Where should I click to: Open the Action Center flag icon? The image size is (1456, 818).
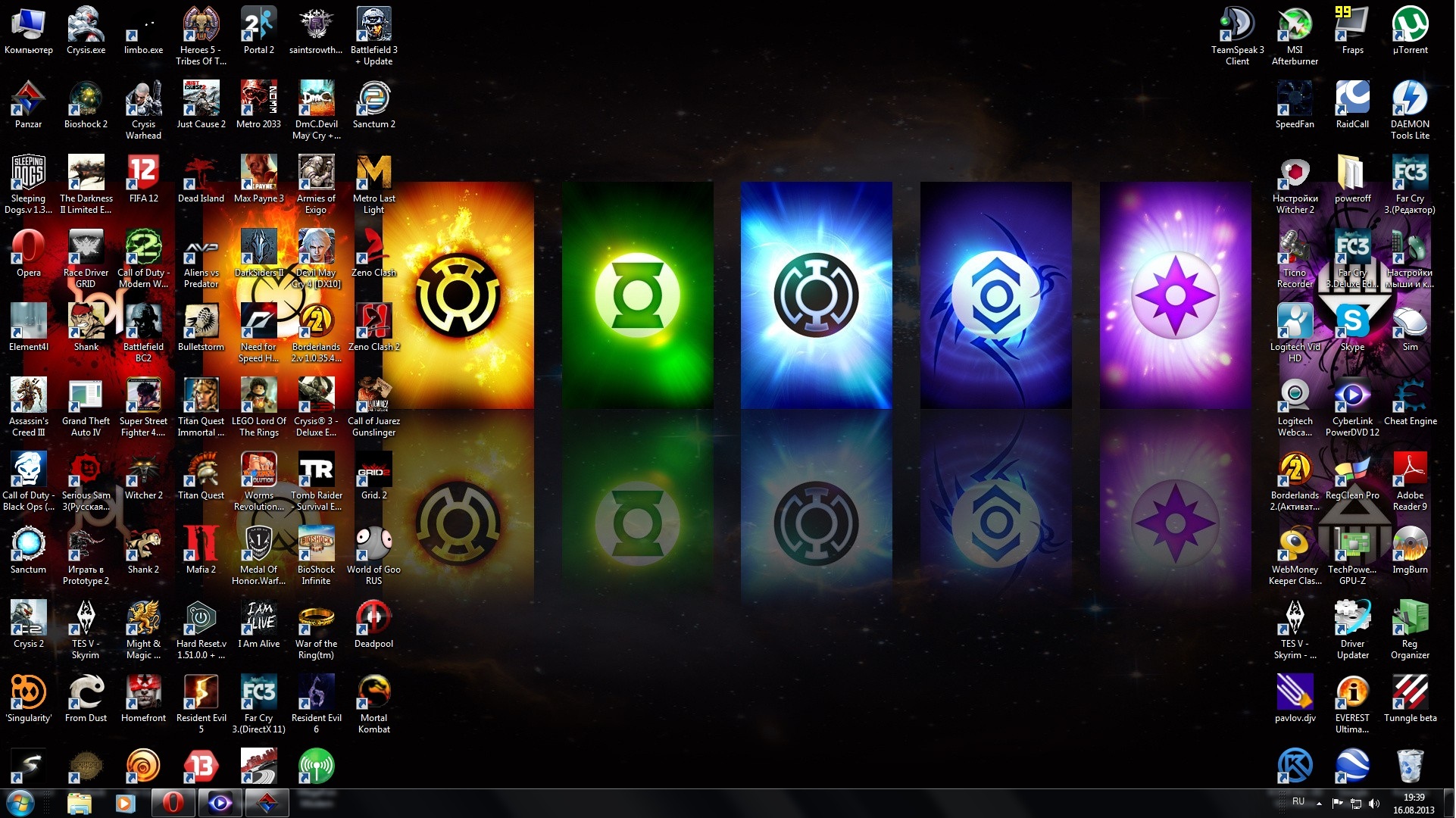pos(1337,804)
